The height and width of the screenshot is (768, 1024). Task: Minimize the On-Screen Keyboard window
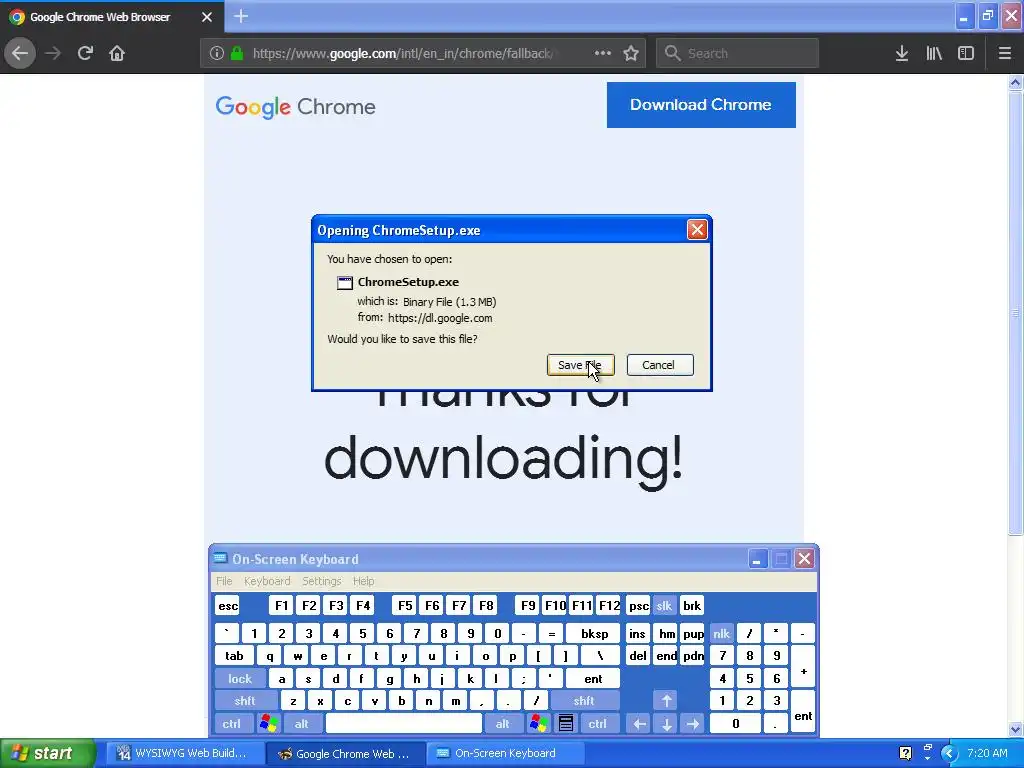point(757,559)
